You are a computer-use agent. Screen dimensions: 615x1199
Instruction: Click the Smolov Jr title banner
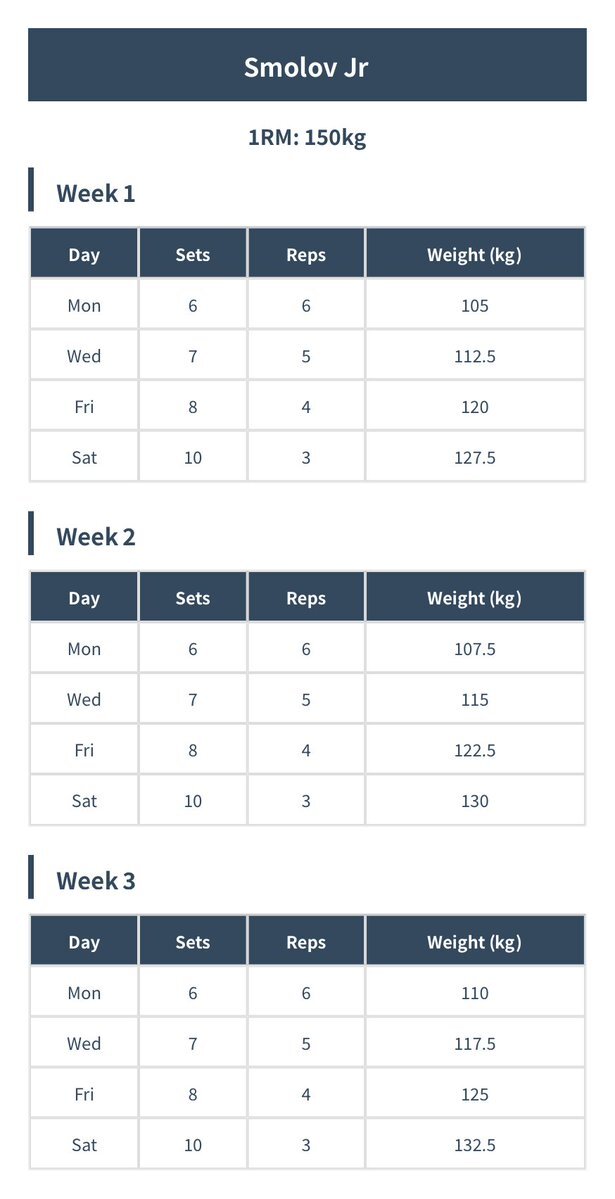308,65
